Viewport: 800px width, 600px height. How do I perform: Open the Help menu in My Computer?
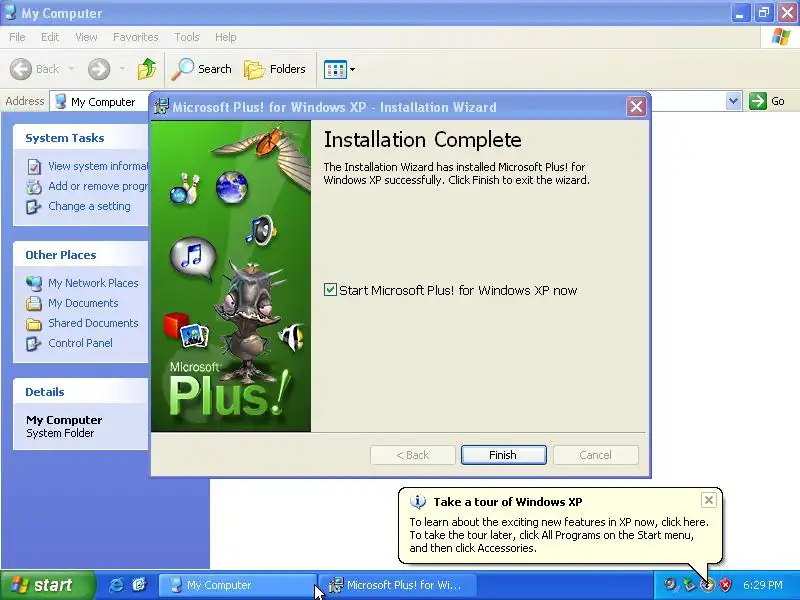pos(225,37)
